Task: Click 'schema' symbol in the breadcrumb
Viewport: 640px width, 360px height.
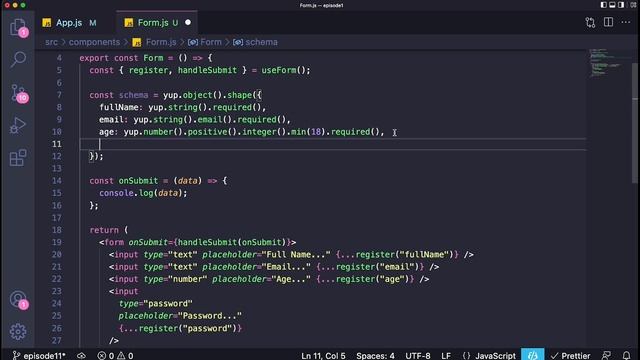Action: (x=261, y=42)
